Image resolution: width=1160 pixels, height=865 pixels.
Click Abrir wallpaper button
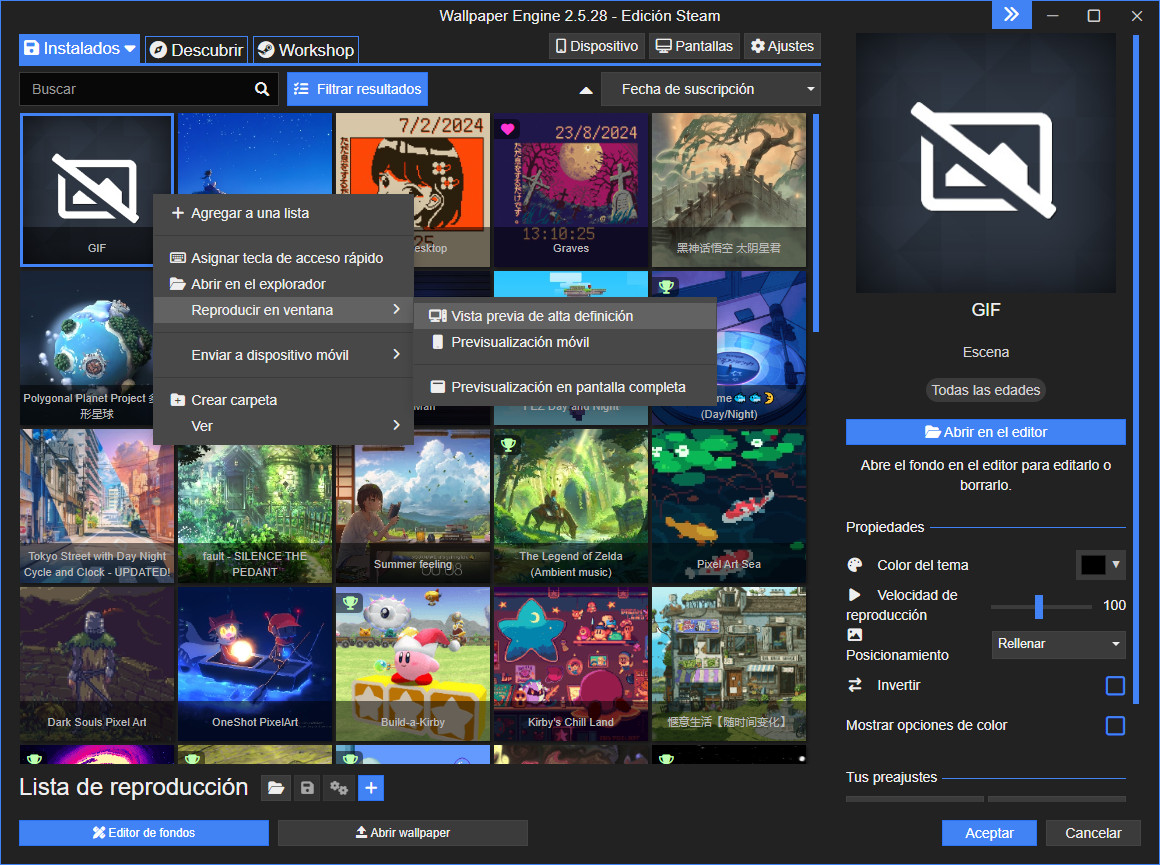pos(402,833)
